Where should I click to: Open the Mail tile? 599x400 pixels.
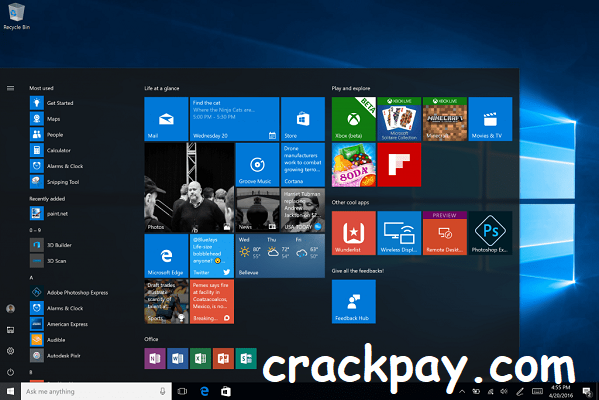[166, 119]
